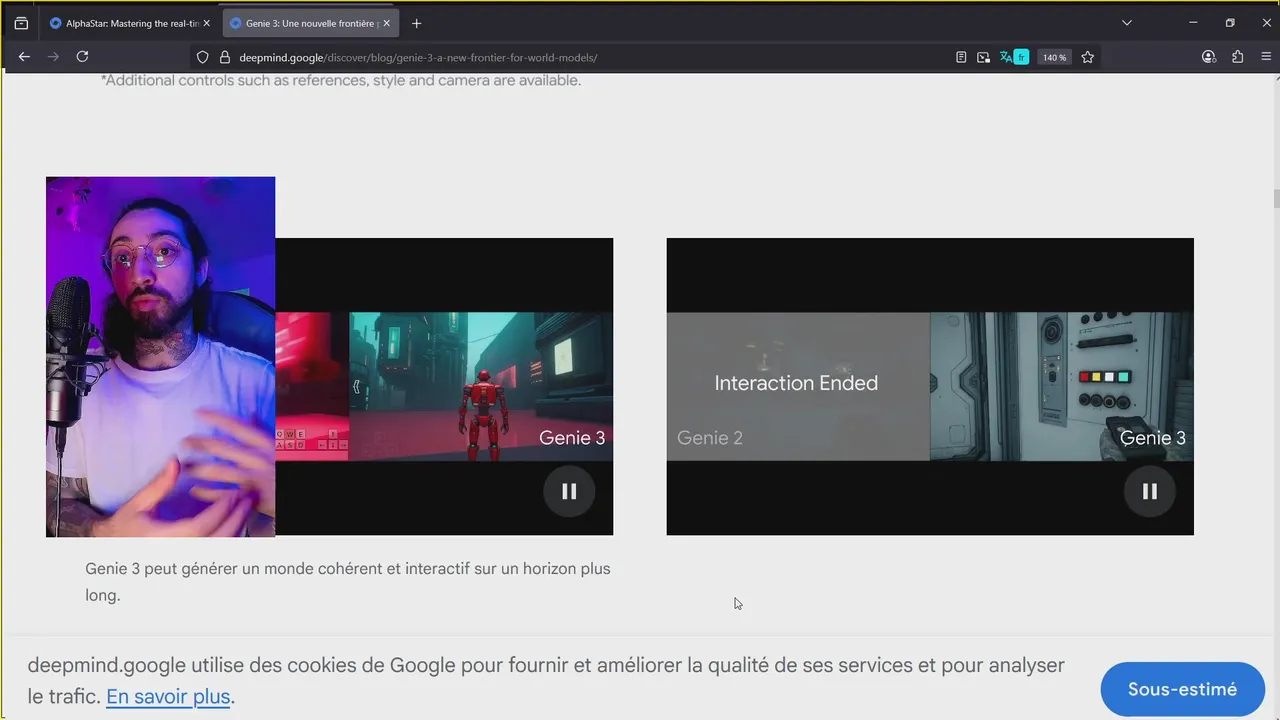Open the En savoir plus link
The image size is (1280, 720).
point(168,696)
